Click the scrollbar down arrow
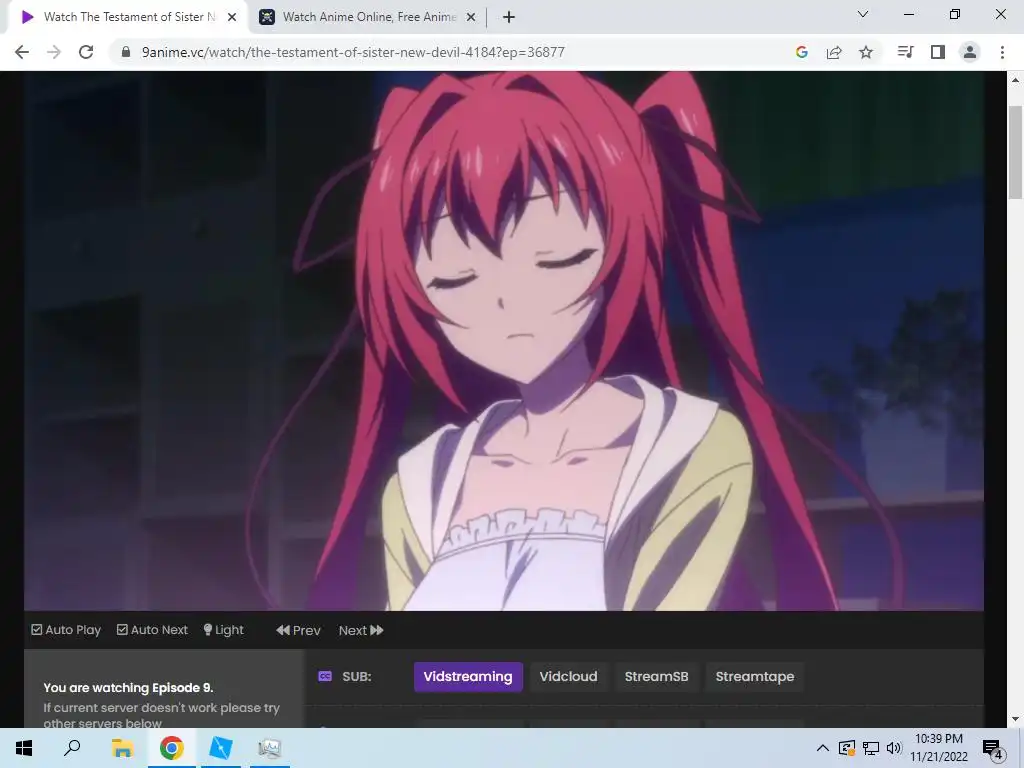The image size is (1024, 768). 1016,719
